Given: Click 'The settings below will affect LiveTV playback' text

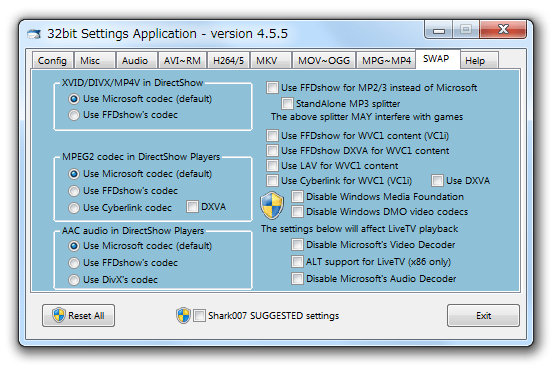Looking at the screenshot, I should coord(359,229).
